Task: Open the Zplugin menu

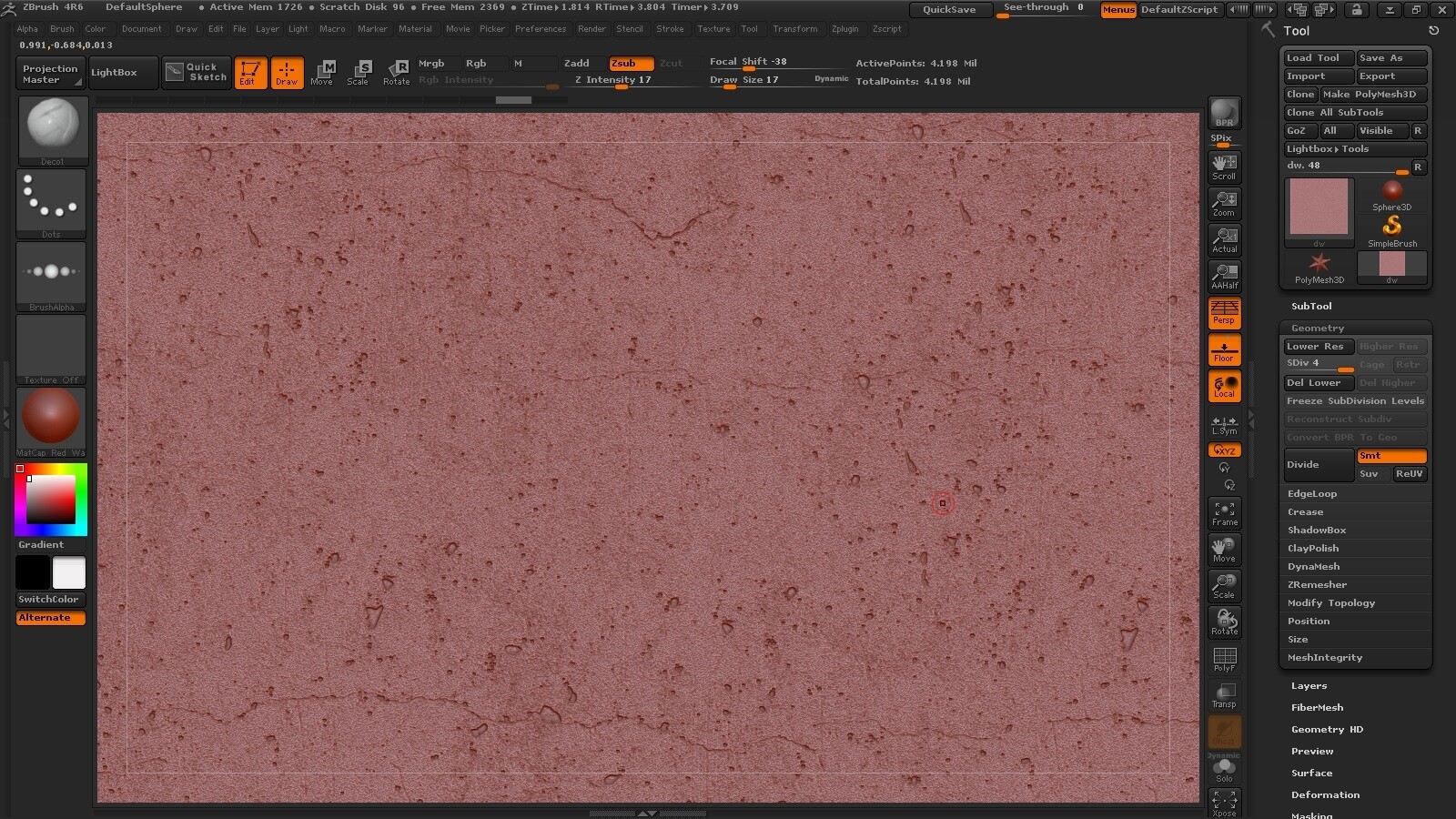Action: (x=844, y=29)
